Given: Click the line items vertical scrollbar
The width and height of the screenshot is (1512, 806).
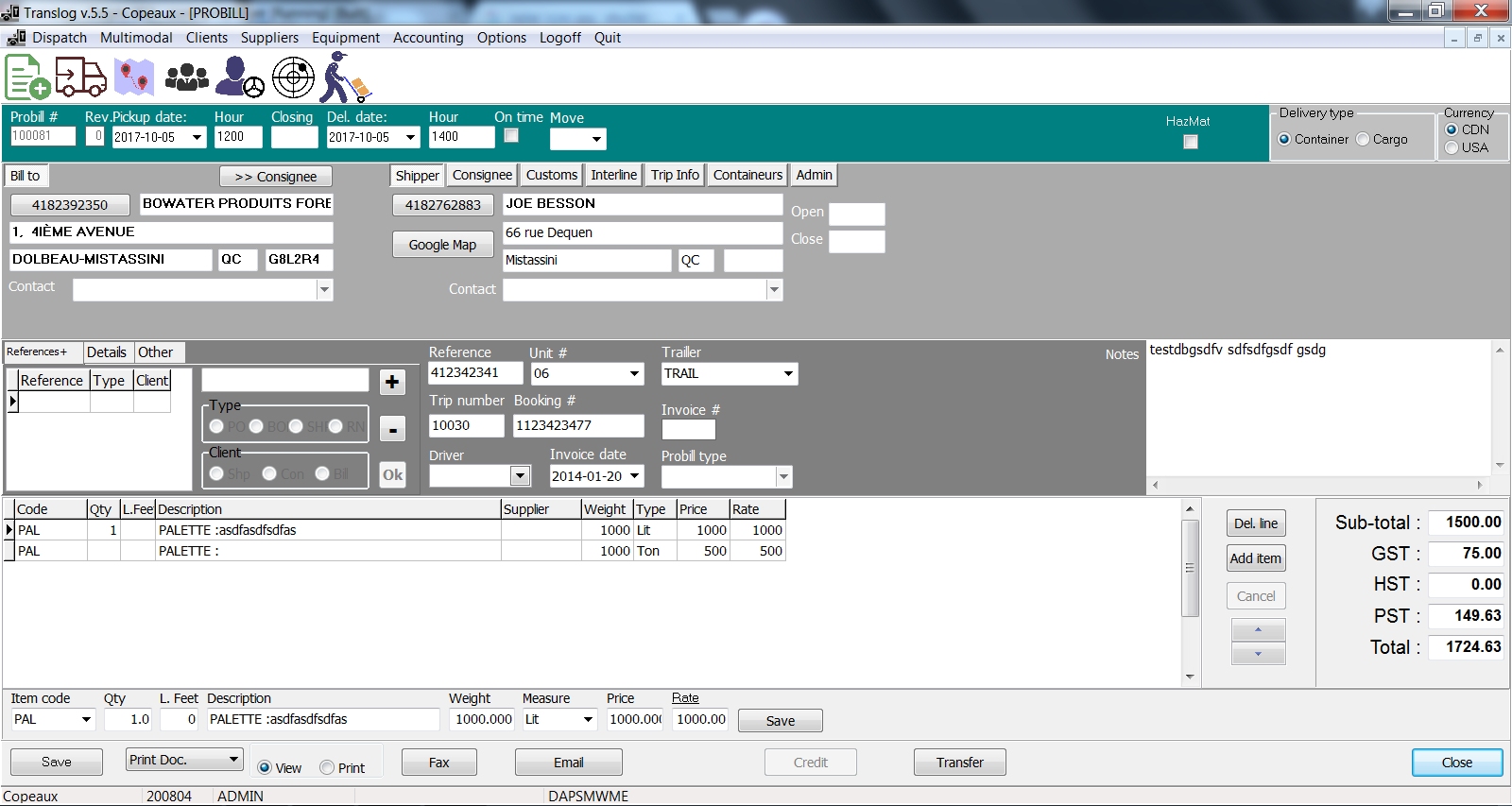Looking at the screenshot, I should (x=1190, y=567).
